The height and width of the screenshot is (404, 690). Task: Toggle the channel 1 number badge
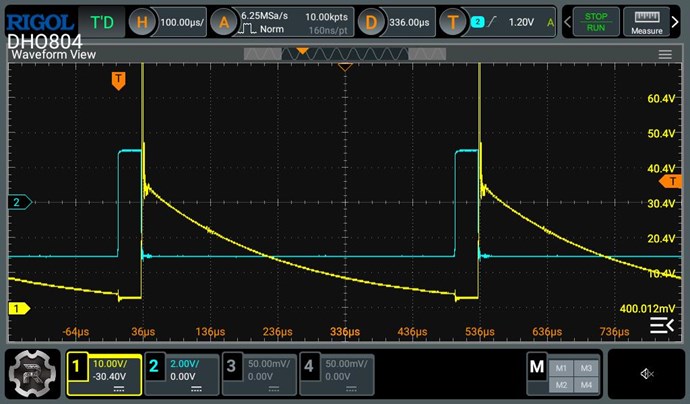[x=77, y=366]
